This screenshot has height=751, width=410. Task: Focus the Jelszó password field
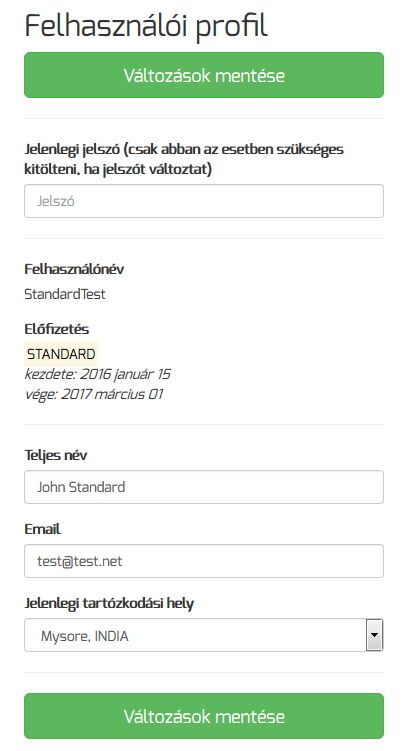point(204,201)
